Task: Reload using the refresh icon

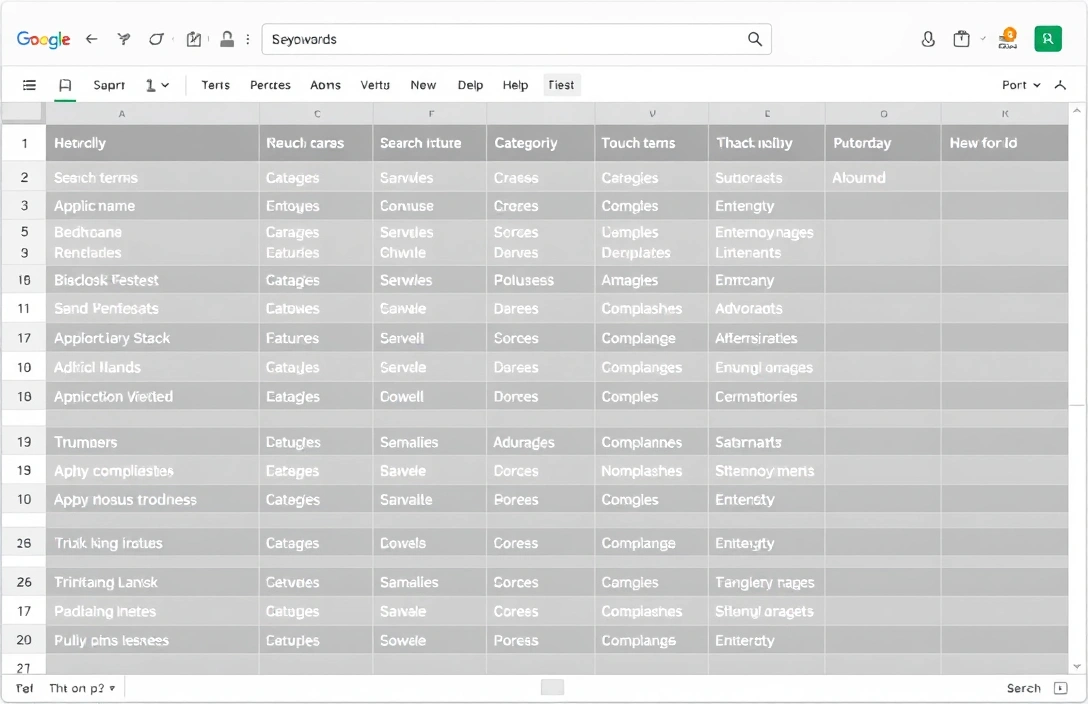Action: [156, 40]
